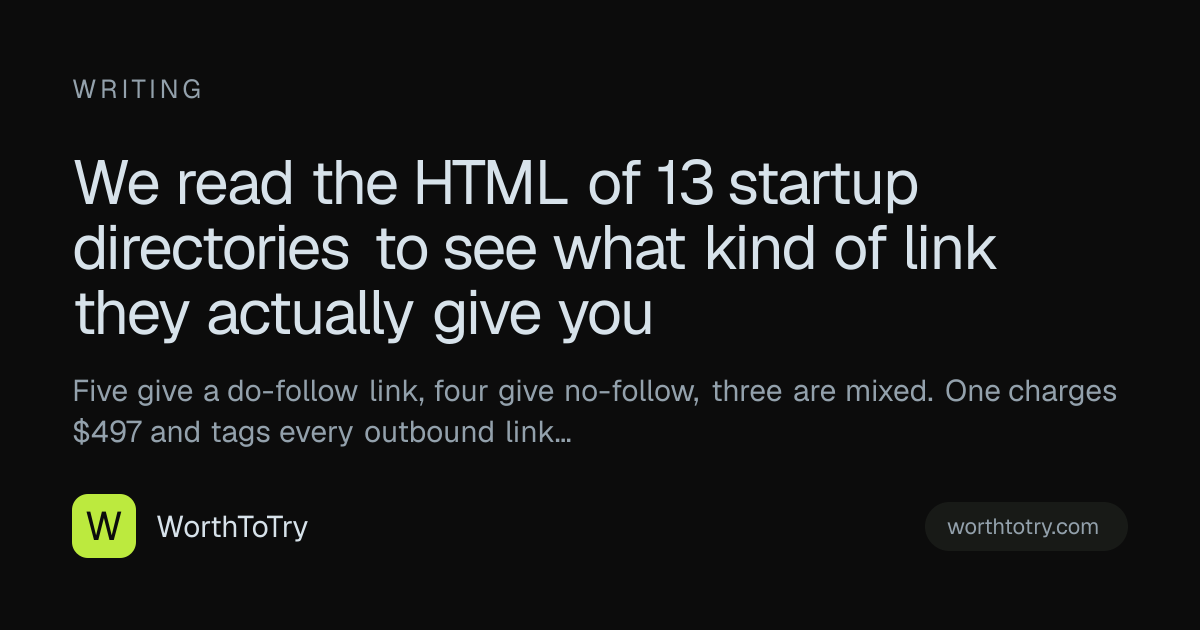Click the WorthToTry brand name
Viewport: 1200px width, 630px height.
click(232, 527)
